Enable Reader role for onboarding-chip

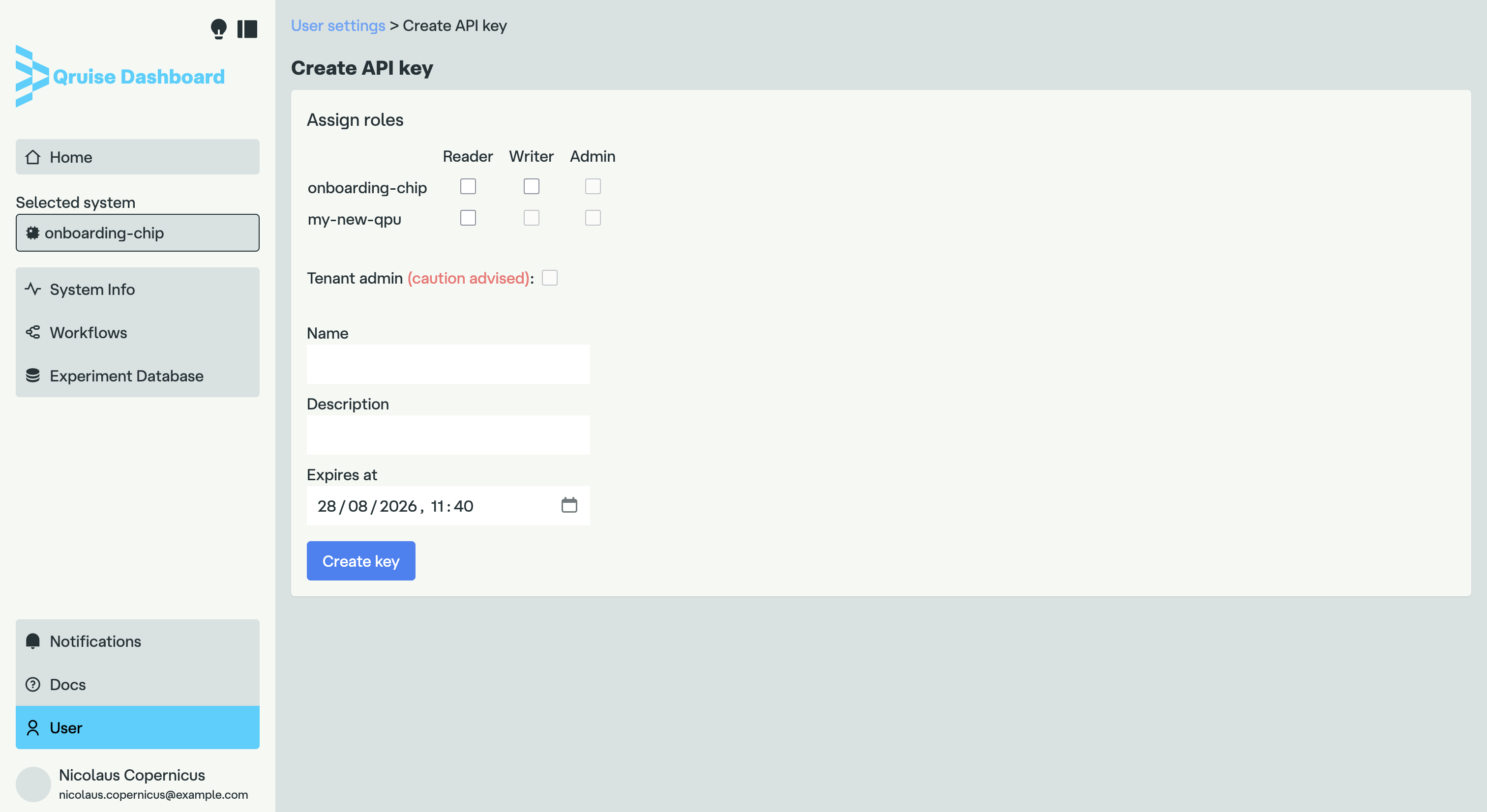(x=468, y=186)
